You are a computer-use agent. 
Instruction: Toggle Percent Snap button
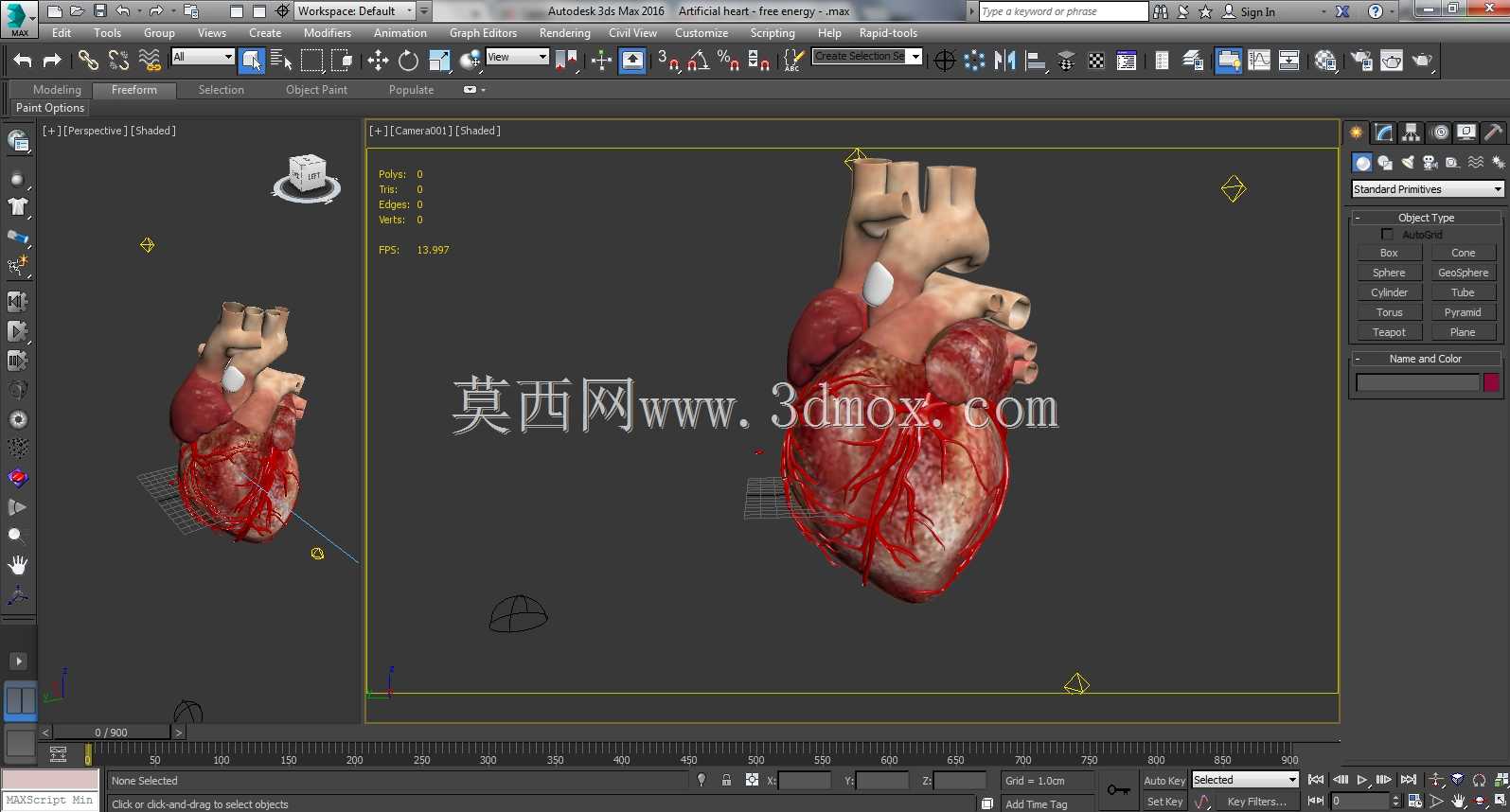[728, 61]
